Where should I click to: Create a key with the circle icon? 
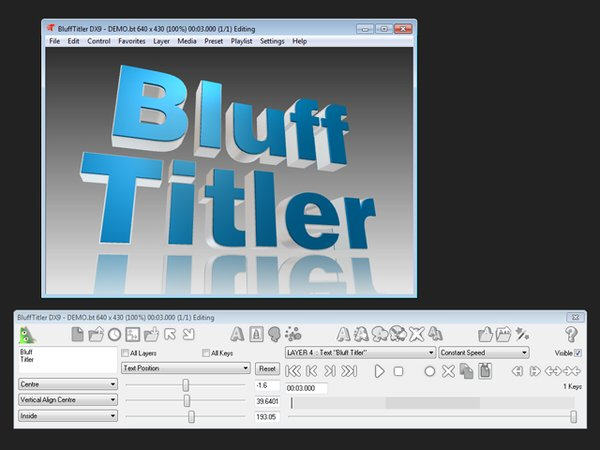430,371
